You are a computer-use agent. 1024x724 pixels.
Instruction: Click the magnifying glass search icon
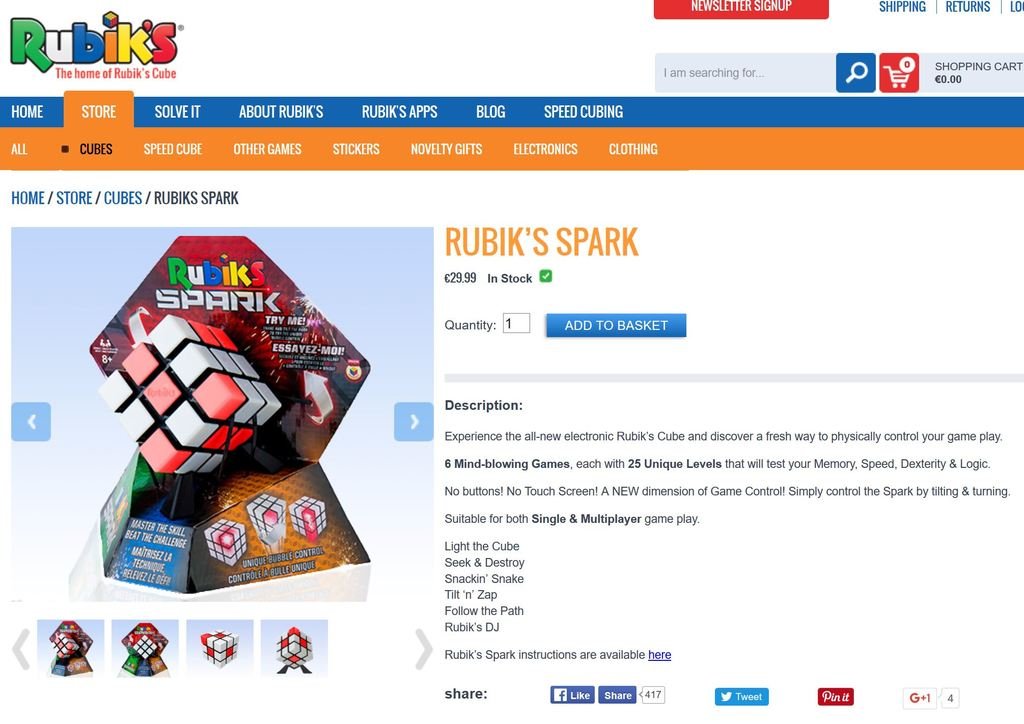tap(856, 72)
